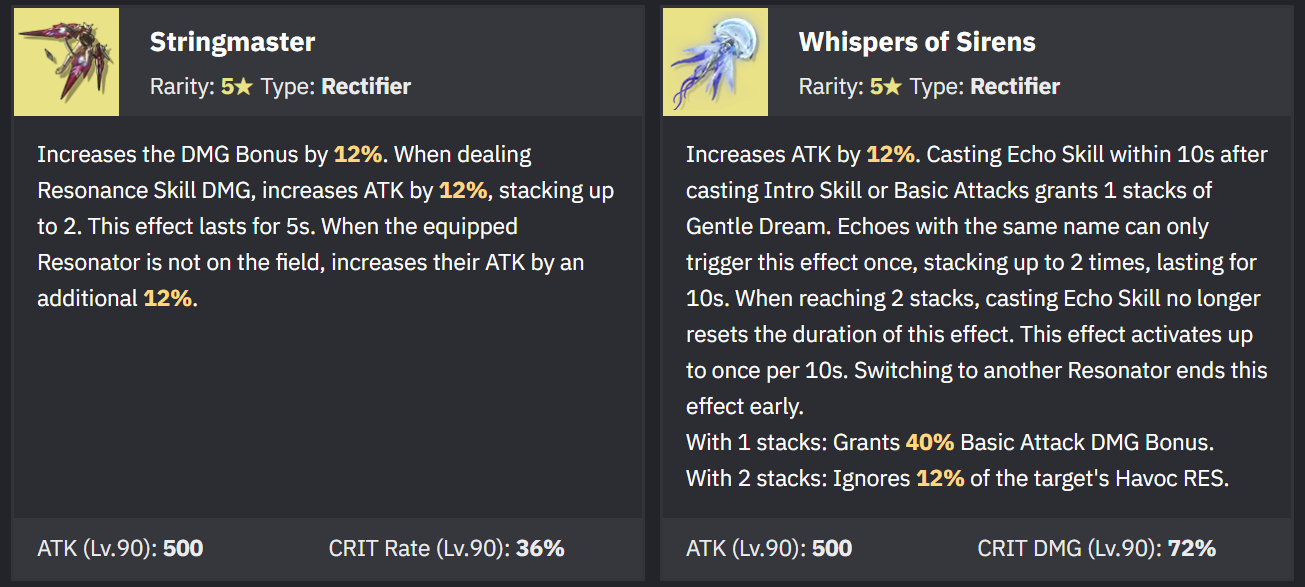This screenshot has width=1305, height=587.
Task: Click the Resonance Skill ATK 12% value
Action: coord(463,190)
